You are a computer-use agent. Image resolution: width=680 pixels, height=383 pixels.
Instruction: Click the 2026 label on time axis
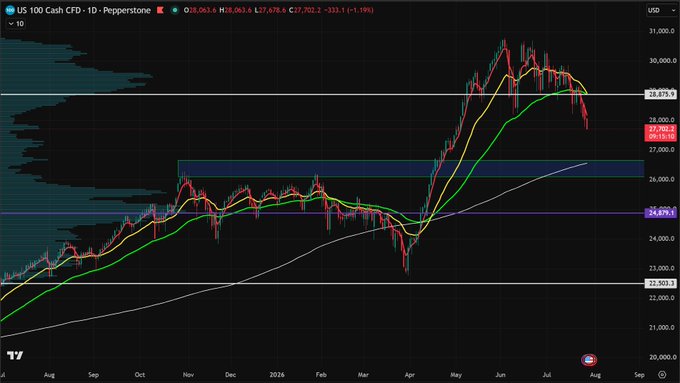[276, 374]
